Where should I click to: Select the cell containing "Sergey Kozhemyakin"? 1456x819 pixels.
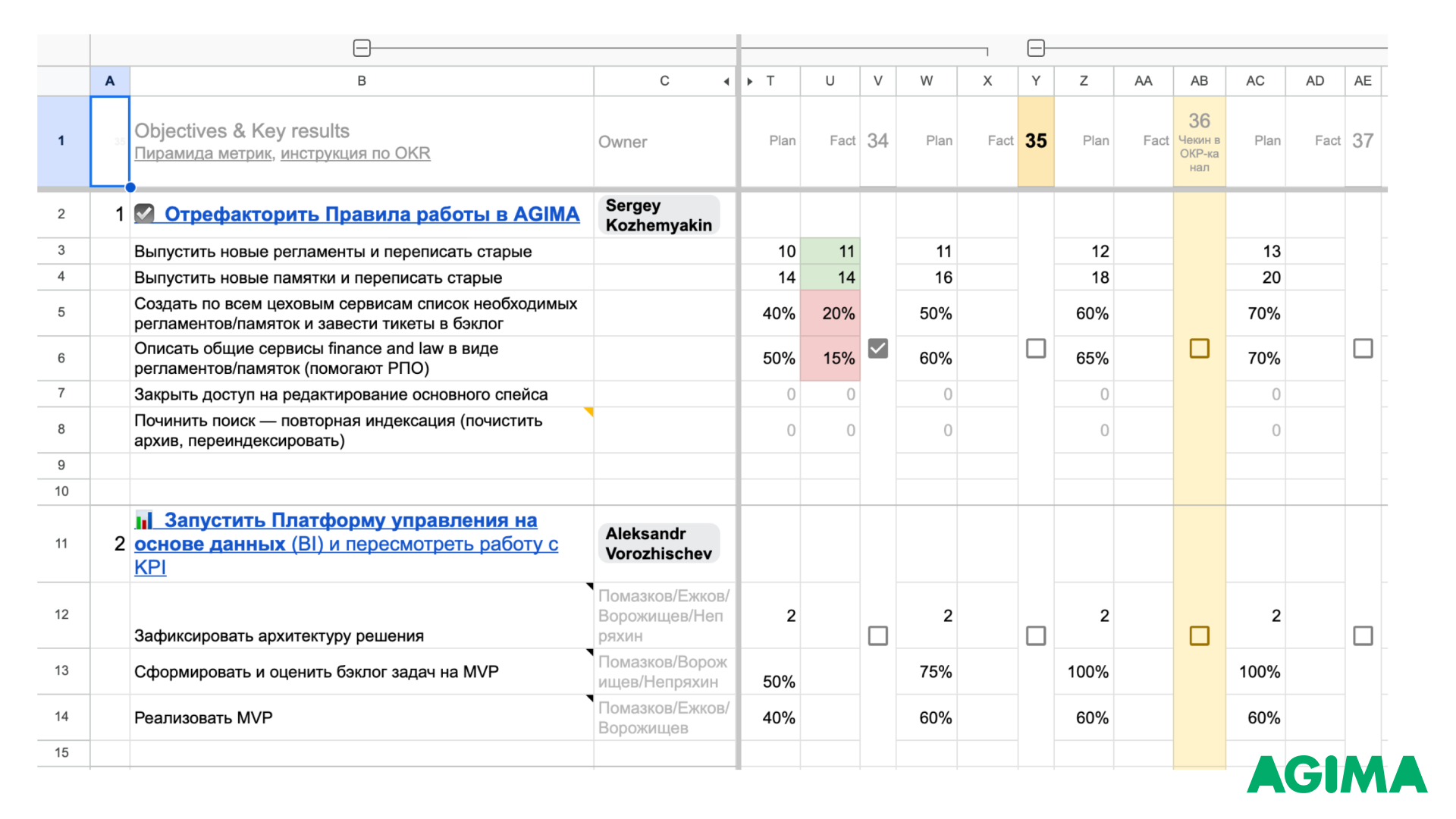658,215
